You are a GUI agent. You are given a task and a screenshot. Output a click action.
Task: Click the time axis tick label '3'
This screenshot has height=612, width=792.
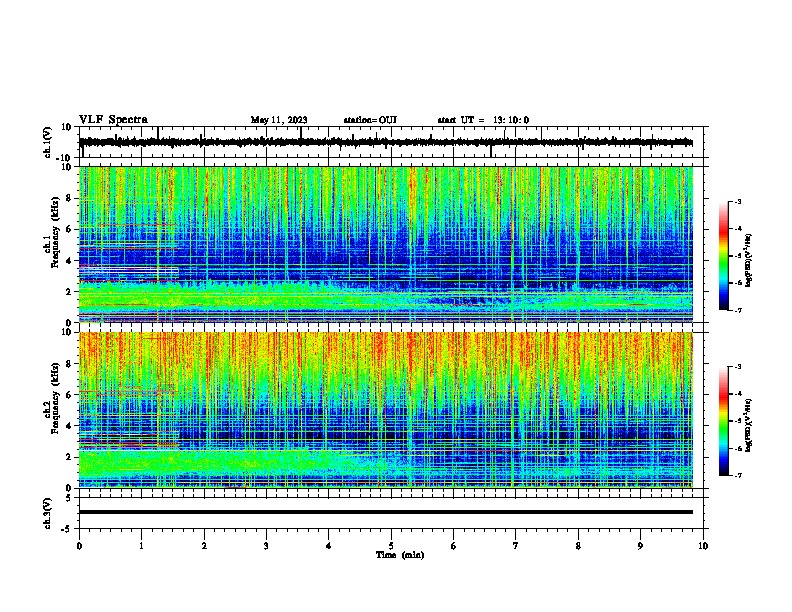tap(266, 546)
